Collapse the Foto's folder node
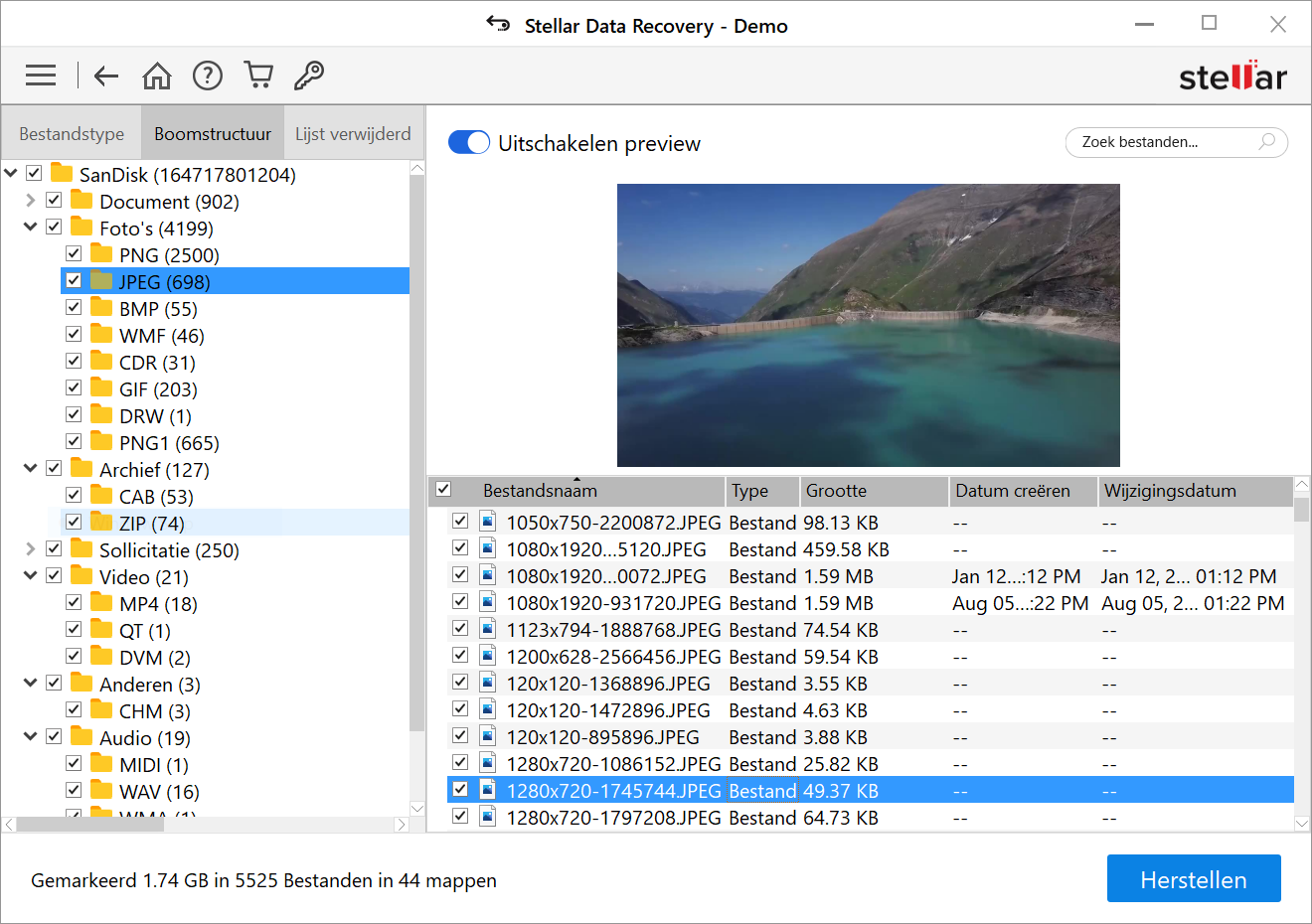This screenshot has width=1312, height=924. coord(31,227)
